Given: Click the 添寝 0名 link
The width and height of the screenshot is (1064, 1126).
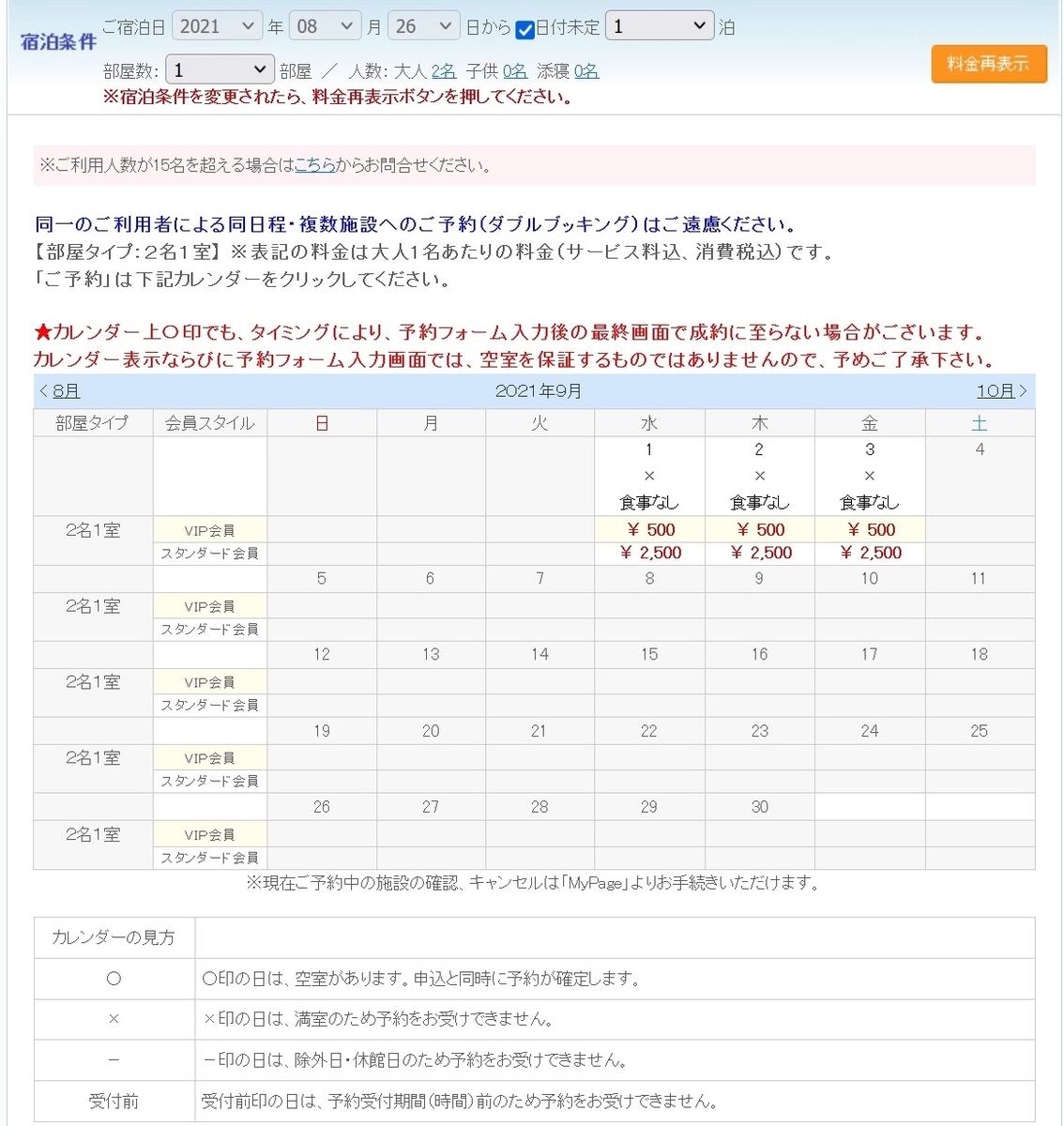Looking at the screenshot, I should tap(586, 71).
